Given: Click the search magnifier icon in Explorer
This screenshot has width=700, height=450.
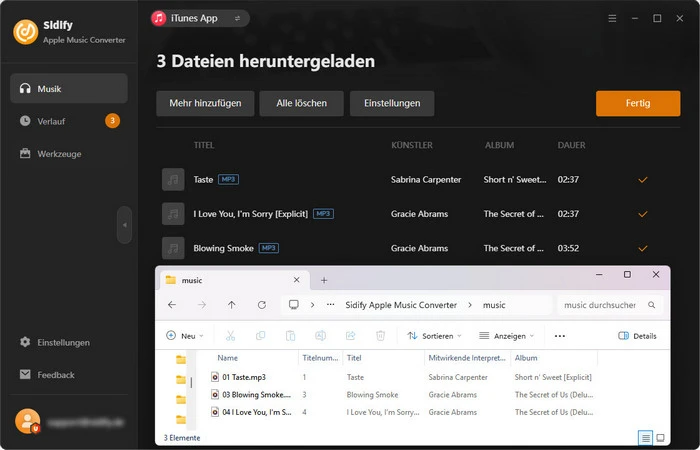Looking at the screenshot, I should [x=652, y=305].
